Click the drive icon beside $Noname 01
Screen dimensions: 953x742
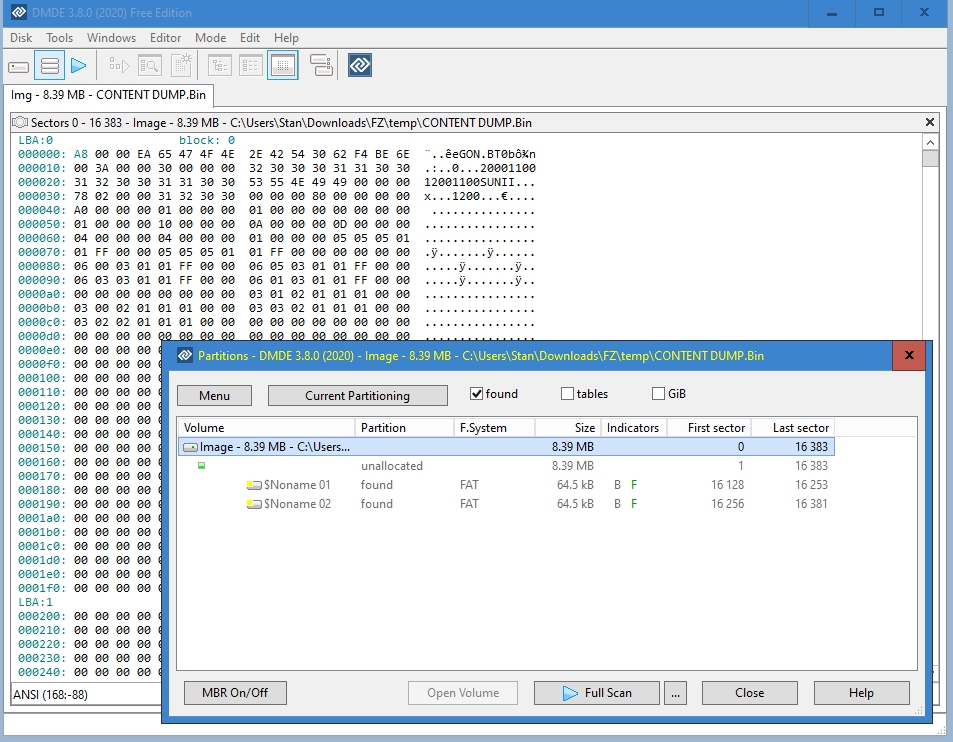[254, 485]
